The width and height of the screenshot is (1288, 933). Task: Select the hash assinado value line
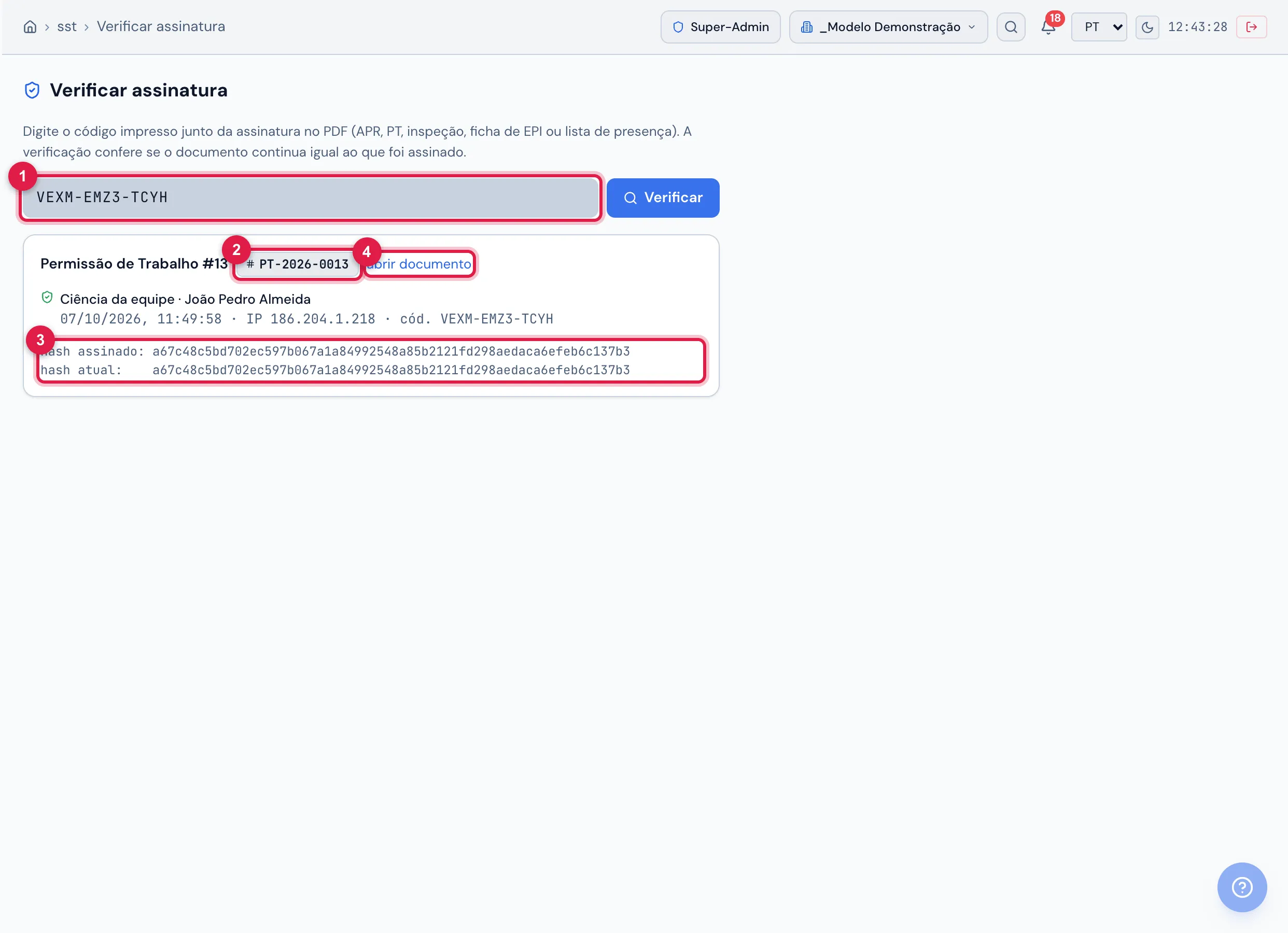(335, 351)
